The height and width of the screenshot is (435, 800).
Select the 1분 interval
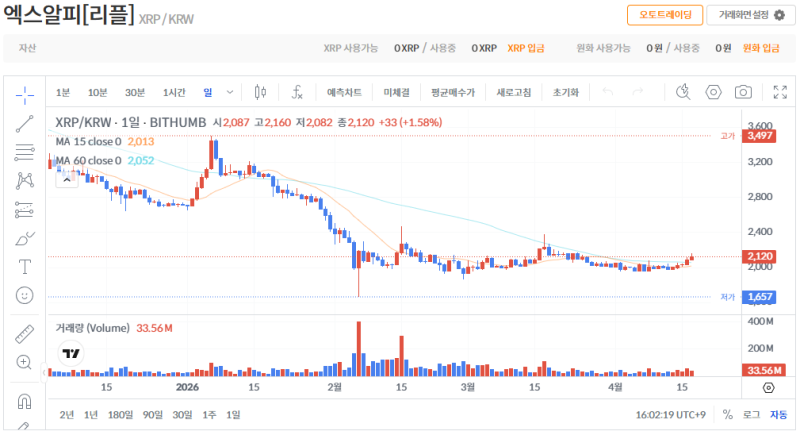(x=63, y=92)
